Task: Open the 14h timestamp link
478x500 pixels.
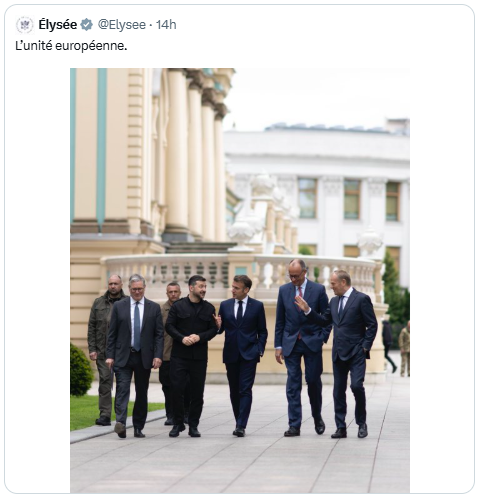Action: point(166,25)
